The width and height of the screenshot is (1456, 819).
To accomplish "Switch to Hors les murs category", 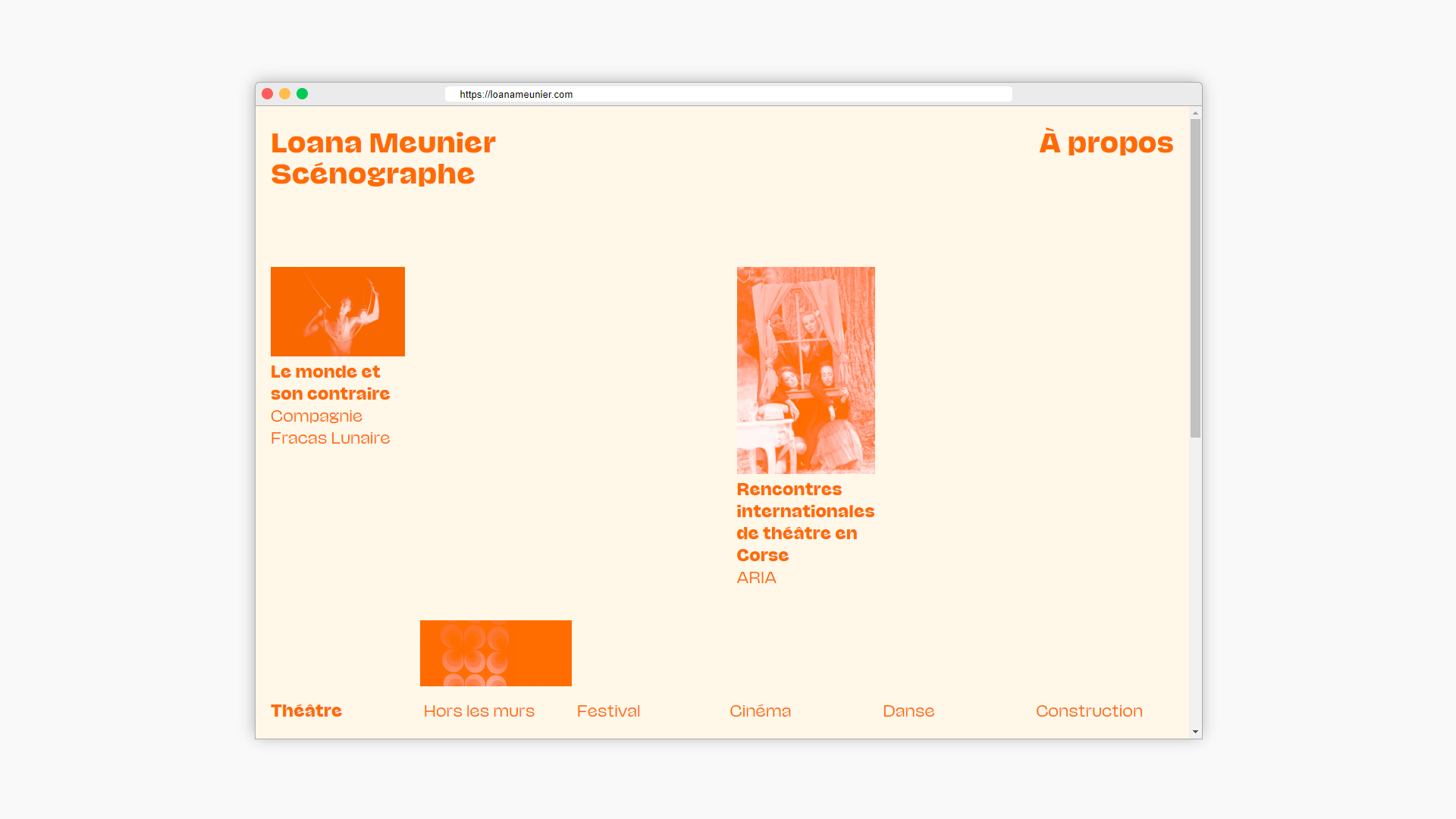I will 479,711.
